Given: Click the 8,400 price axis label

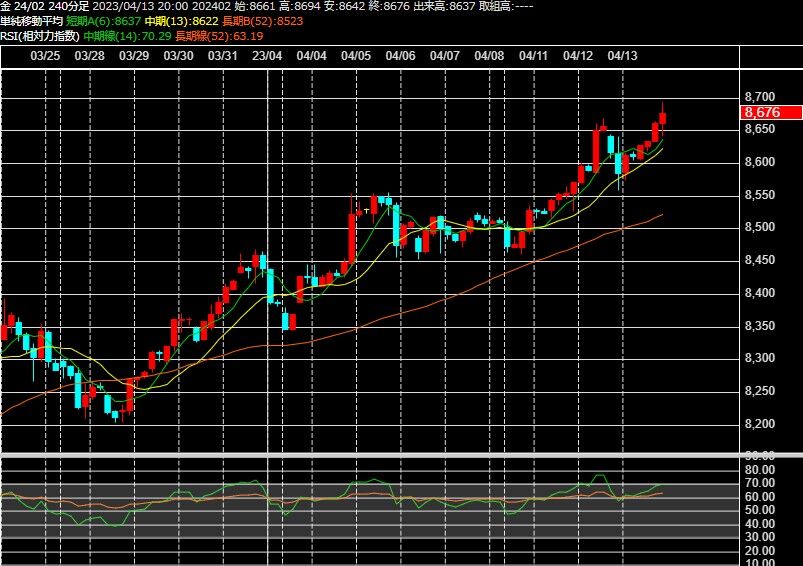Looking at the screenshot, I should click(760, 293).
